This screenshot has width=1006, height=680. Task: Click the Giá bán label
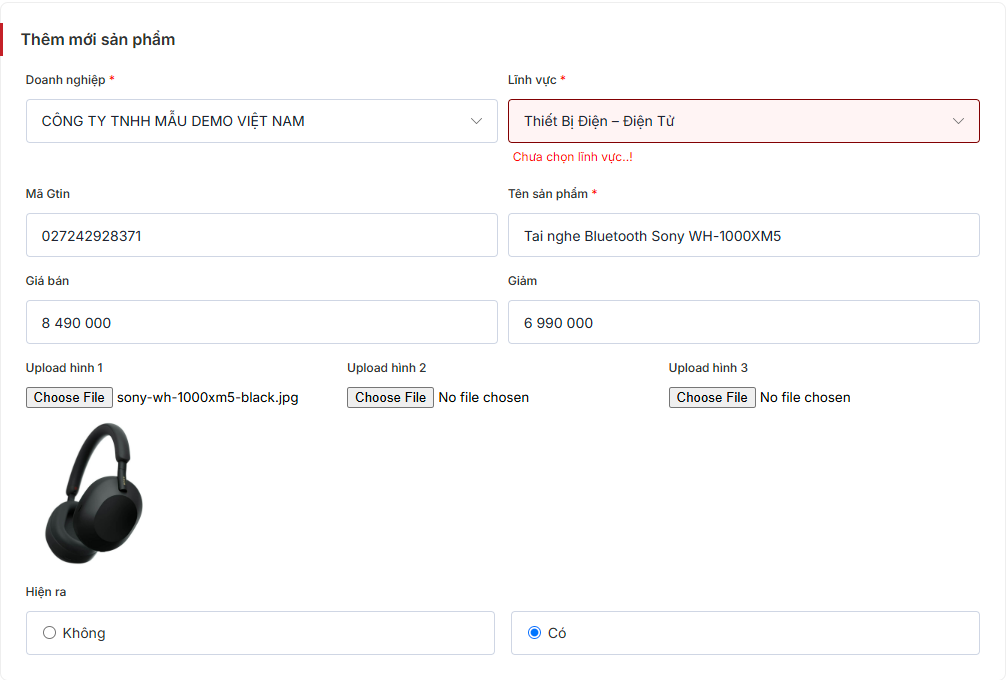coord(47,281)
